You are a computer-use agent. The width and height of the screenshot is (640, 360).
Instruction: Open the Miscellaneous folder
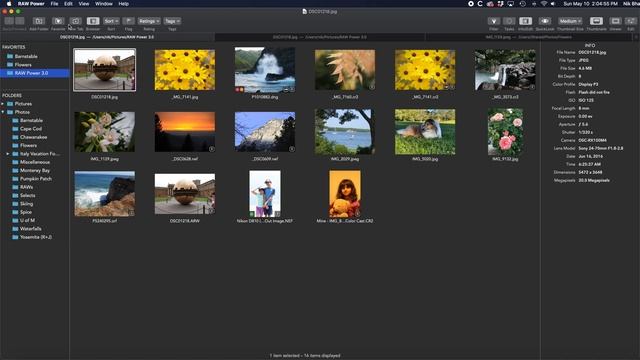(35, 162)
